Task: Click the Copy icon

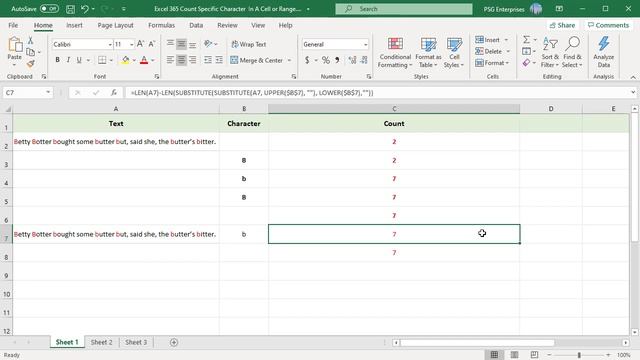Action: point(30,52)
